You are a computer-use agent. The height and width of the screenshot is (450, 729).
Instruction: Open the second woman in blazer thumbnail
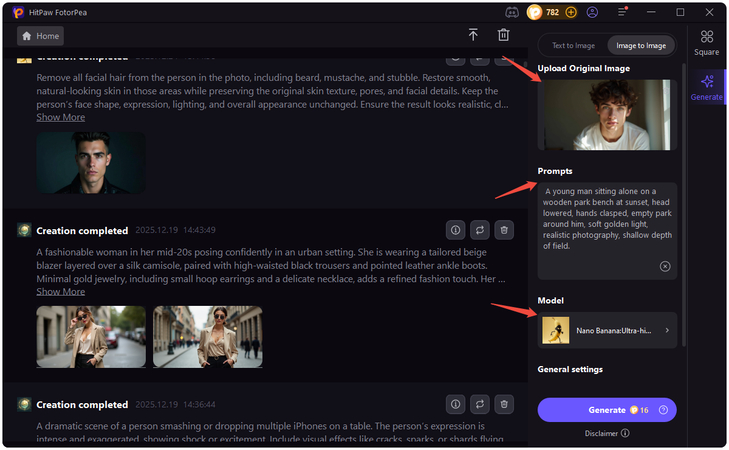click(x=208, y=337)
